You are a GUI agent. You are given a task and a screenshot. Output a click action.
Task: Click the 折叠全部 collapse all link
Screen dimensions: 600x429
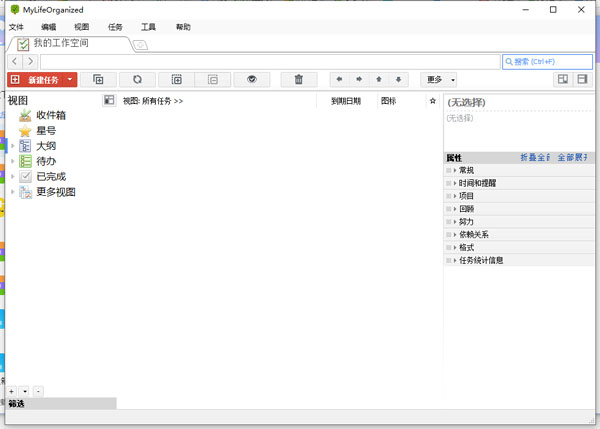pos(535,157)
